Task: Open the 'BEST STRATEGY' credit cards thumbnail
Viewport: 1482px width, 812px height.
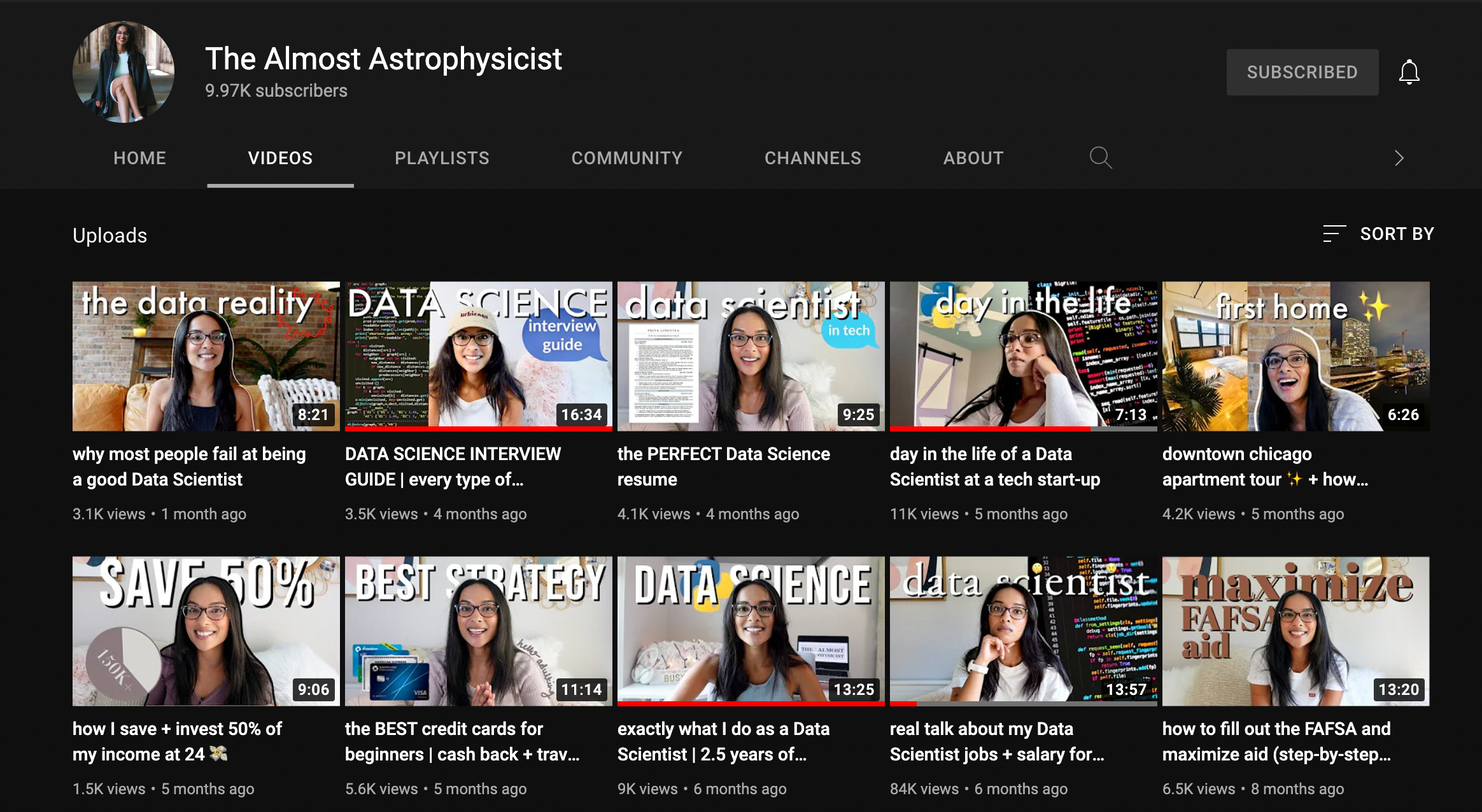Action: click(478, 631)
